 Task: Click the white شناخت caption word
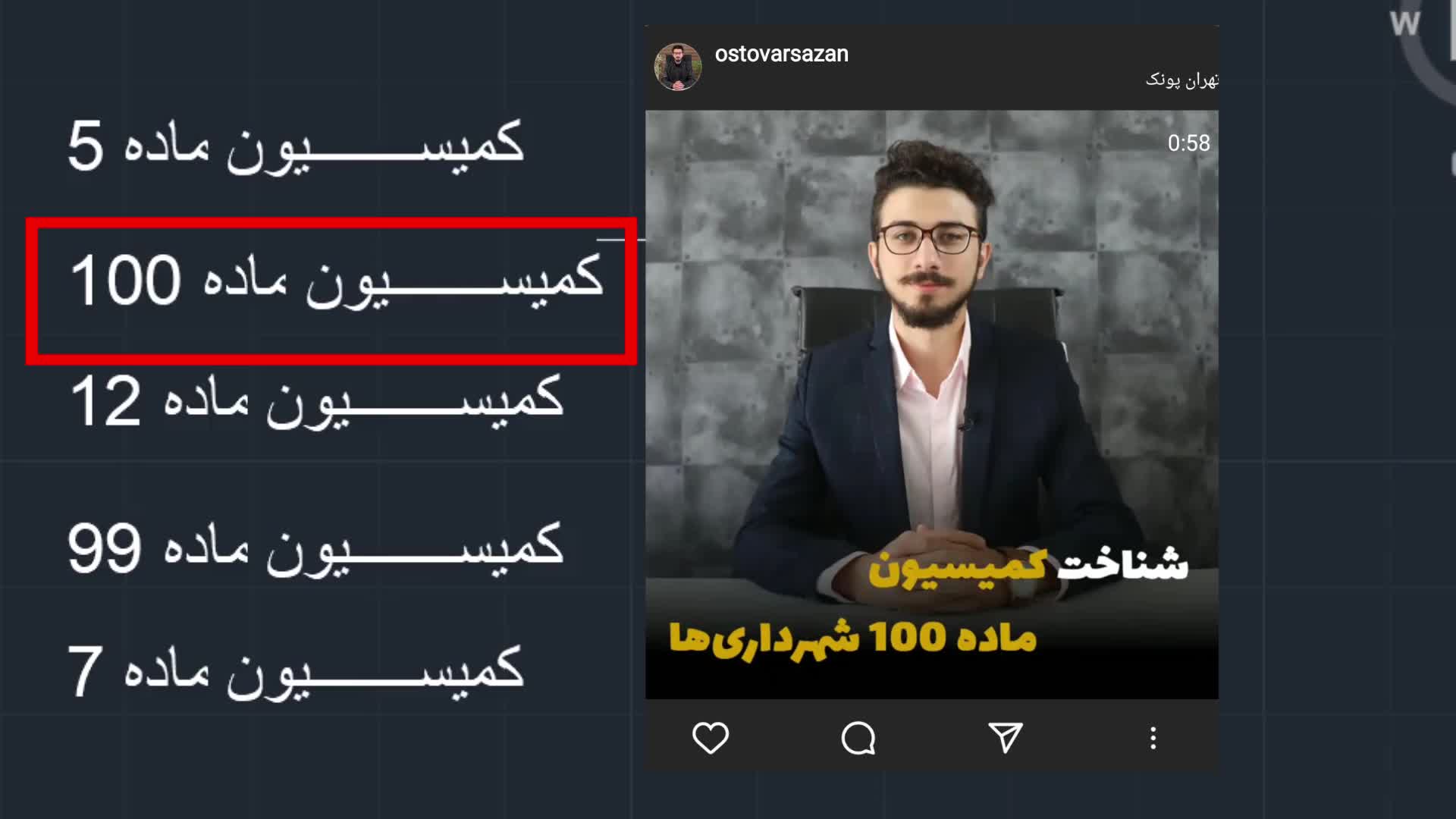coord(1122,565)
